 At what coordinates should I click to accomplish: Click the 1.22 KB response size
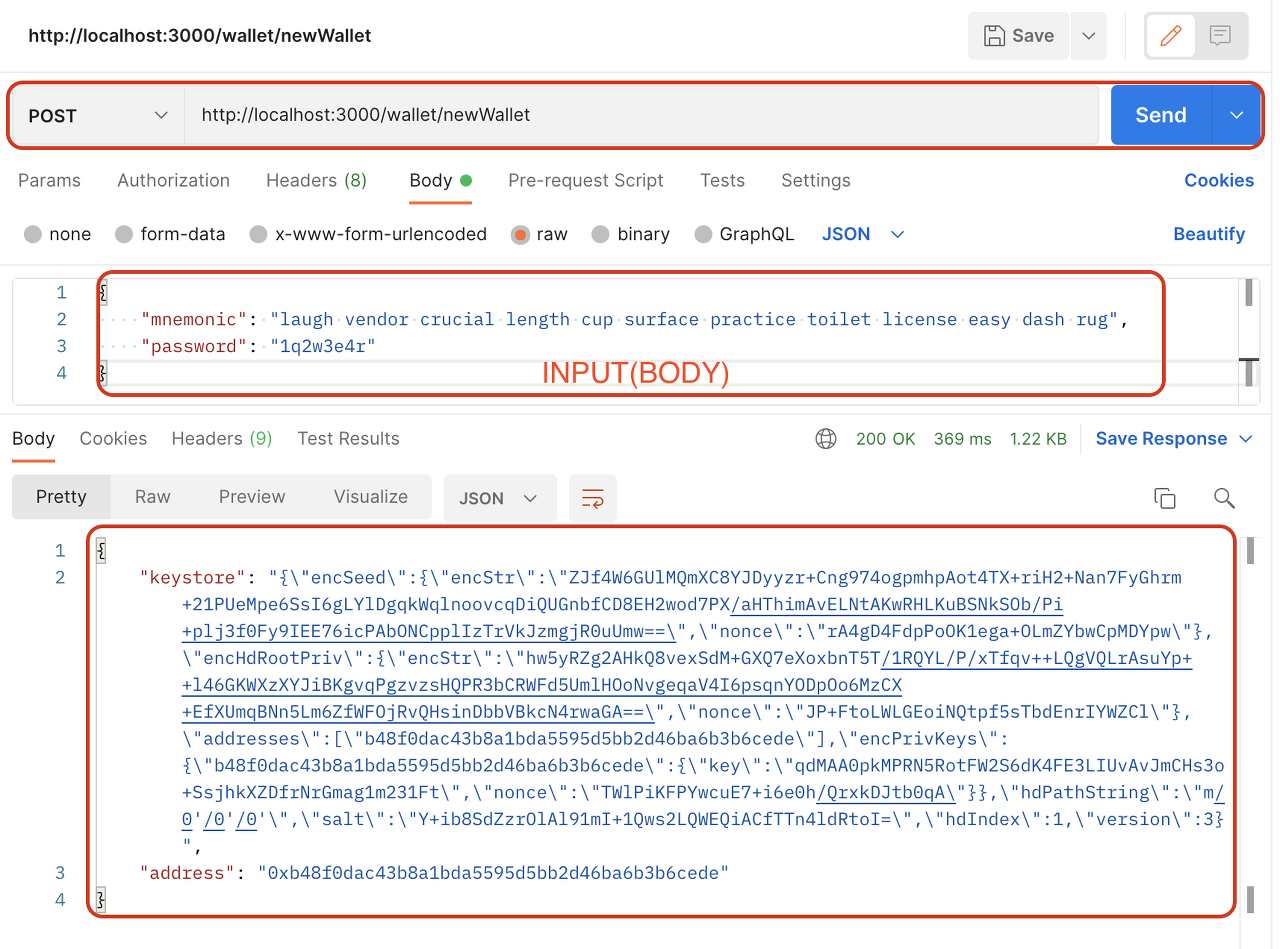(x=1038, y=439)
